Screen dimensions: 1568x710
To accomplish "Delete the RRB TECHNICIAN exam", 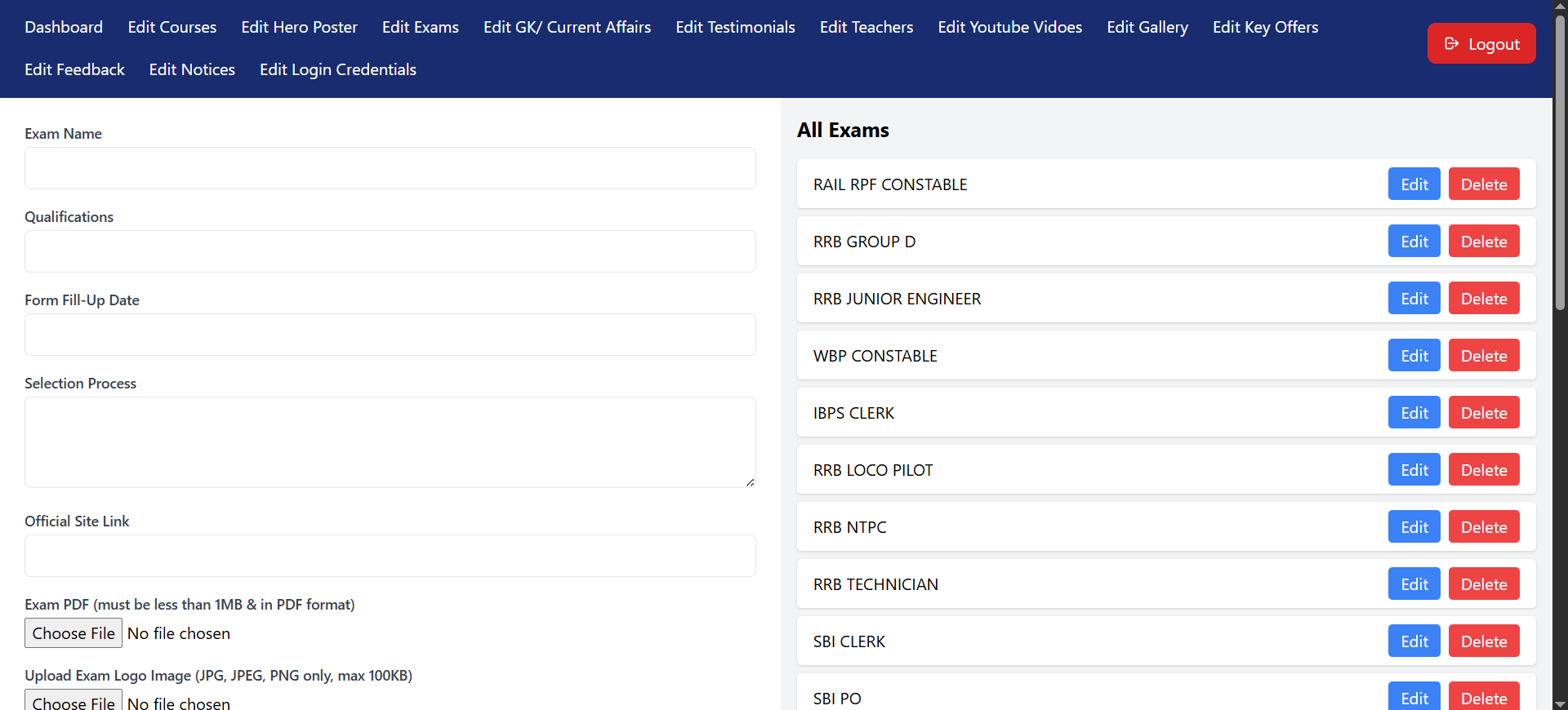I will click(x=1484, y=584).
